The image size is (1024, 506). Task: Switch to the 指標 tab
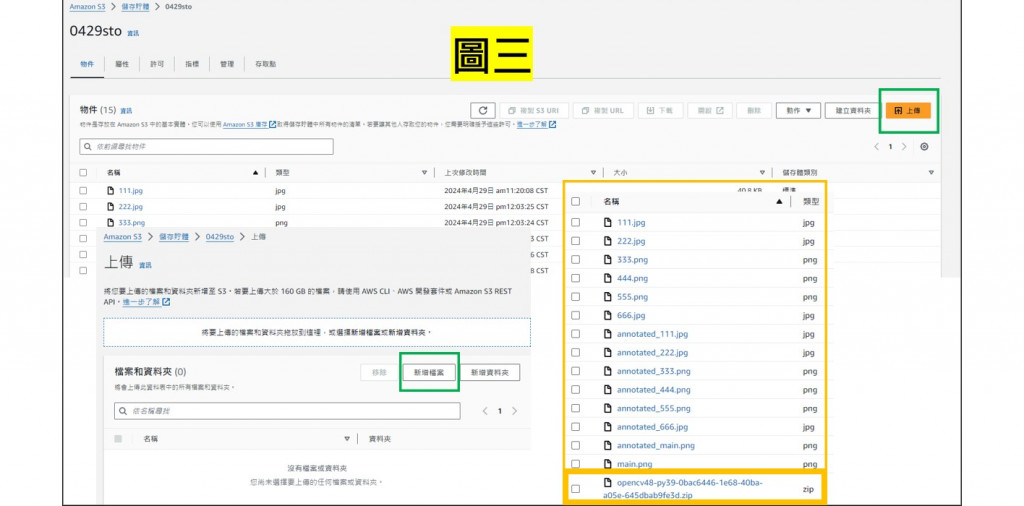(192, 64)
